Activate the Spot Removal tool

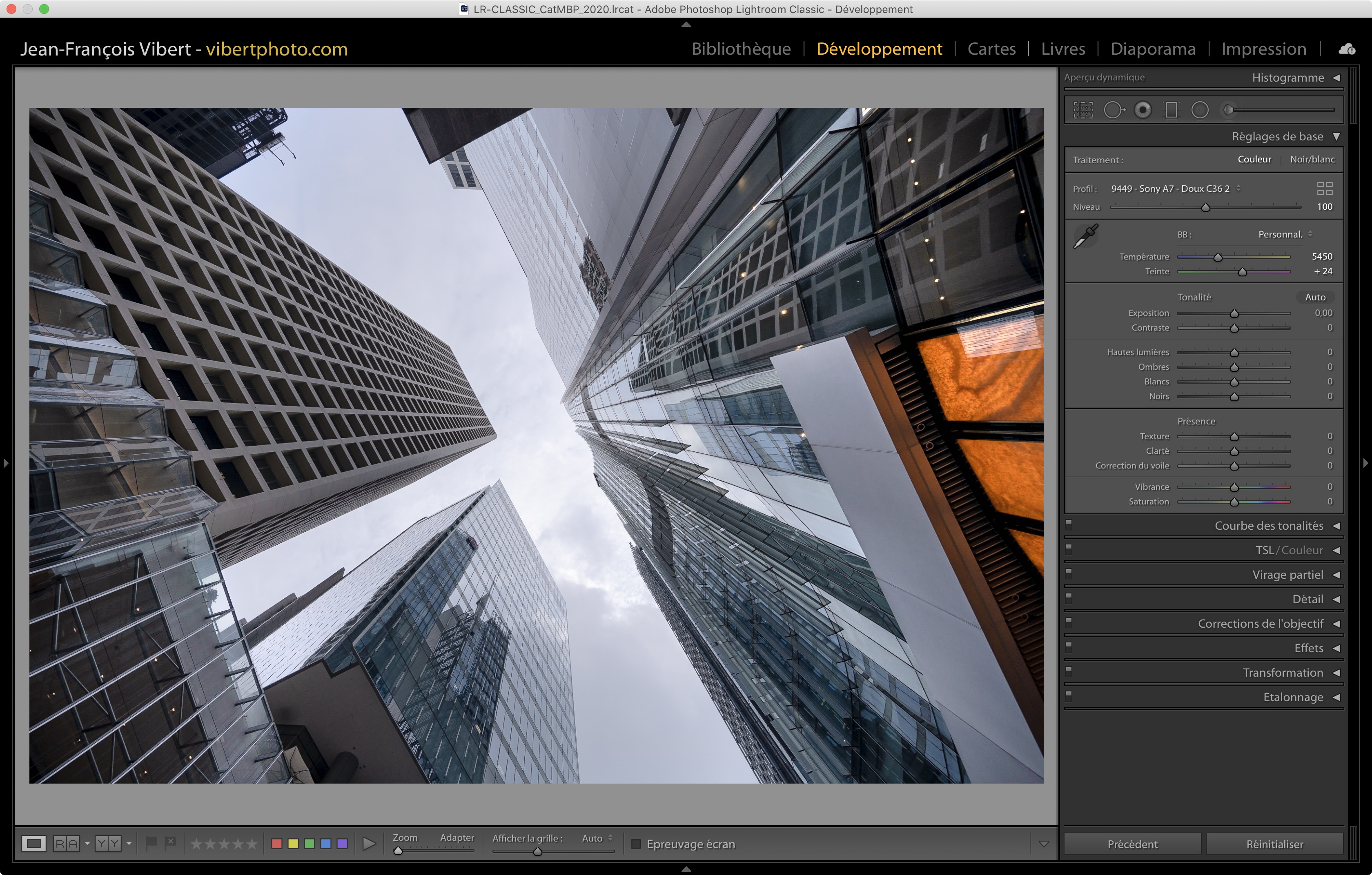[x=1114, y=110]
